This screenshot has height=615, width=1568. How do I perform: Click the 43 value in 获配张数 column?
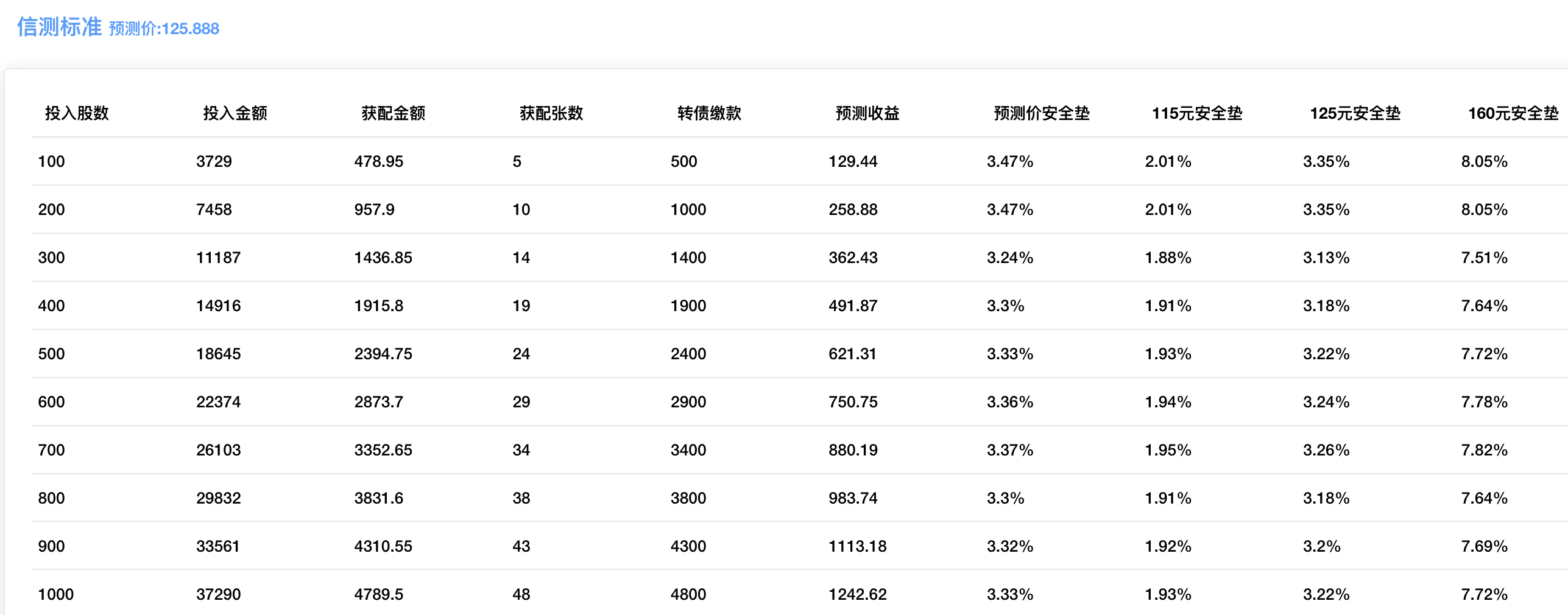521,546
